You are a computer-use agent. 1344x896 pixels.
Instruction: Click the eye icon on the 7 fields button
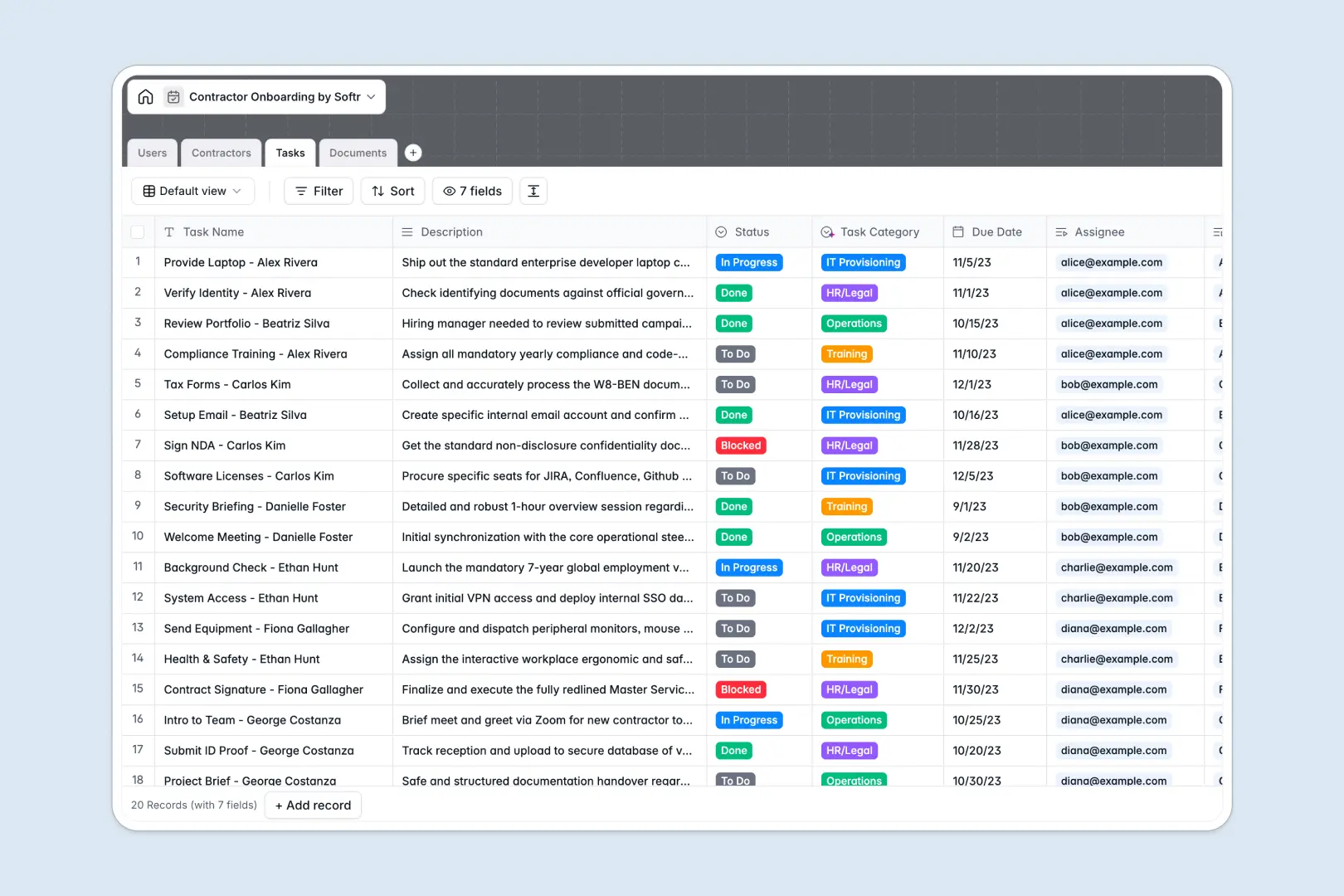coord(448,191)
